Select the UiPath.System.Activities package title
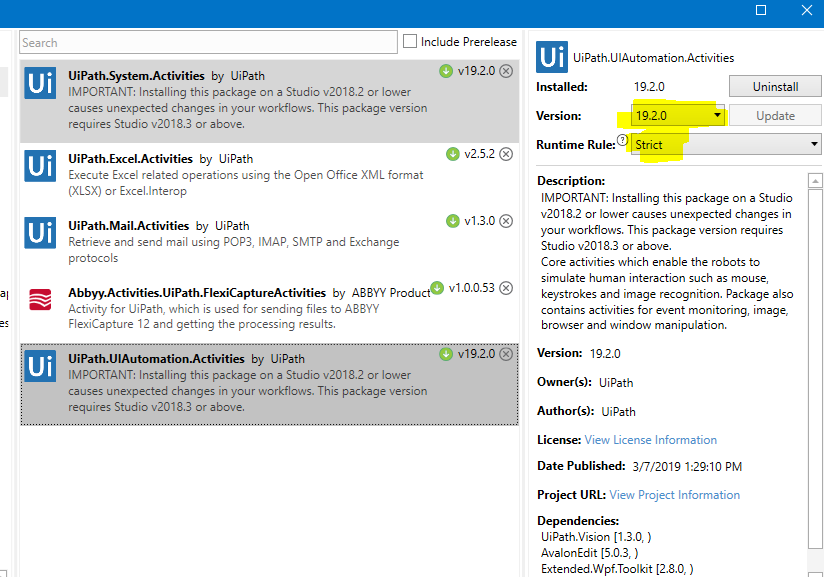 click(136, 76)
